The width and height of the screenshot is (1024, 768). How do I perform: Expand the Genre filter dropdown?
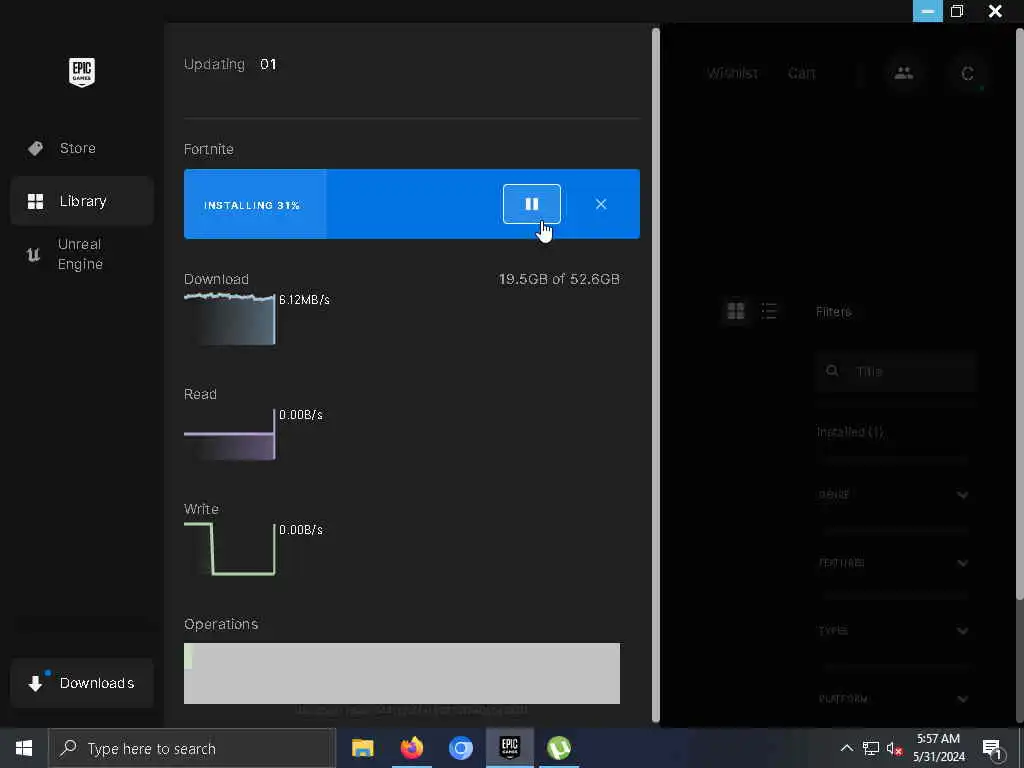(893, 494)
